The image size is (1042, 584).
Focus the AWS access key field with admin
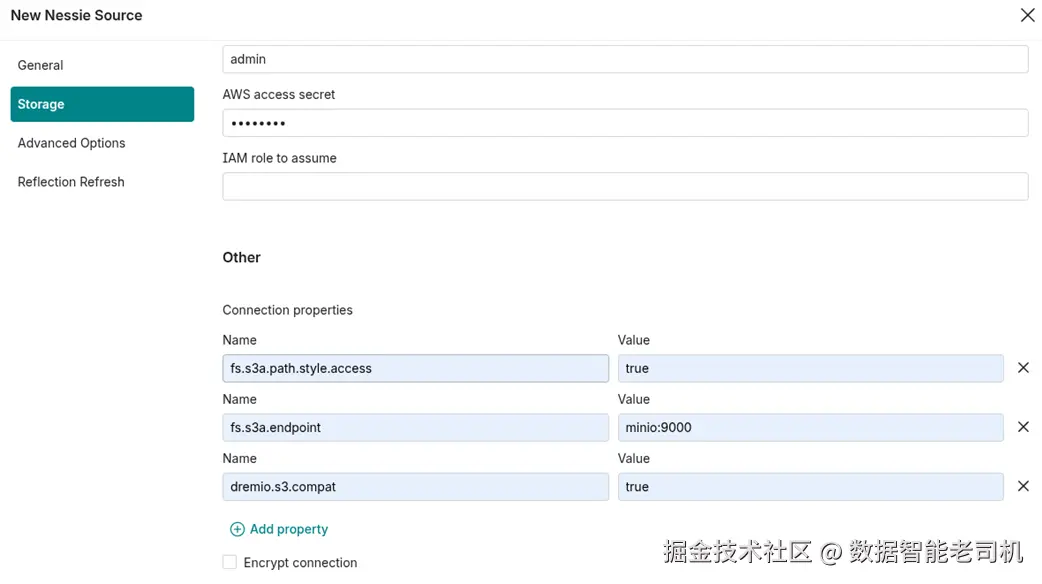(x=625, y=59)
